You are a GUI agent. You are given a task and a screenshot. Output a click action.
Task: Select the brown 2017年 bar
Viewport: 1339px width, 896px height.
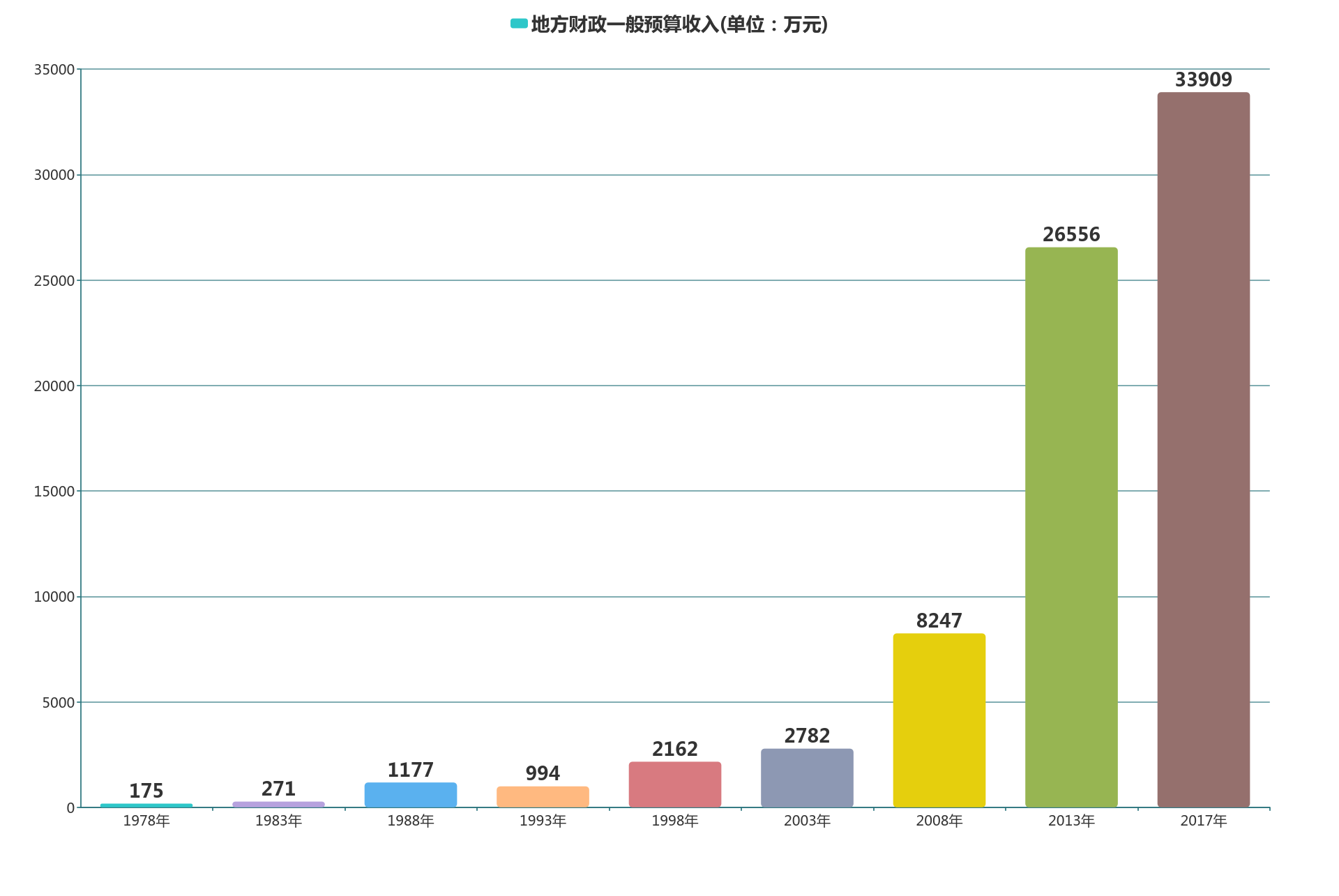coord(1204,450)
